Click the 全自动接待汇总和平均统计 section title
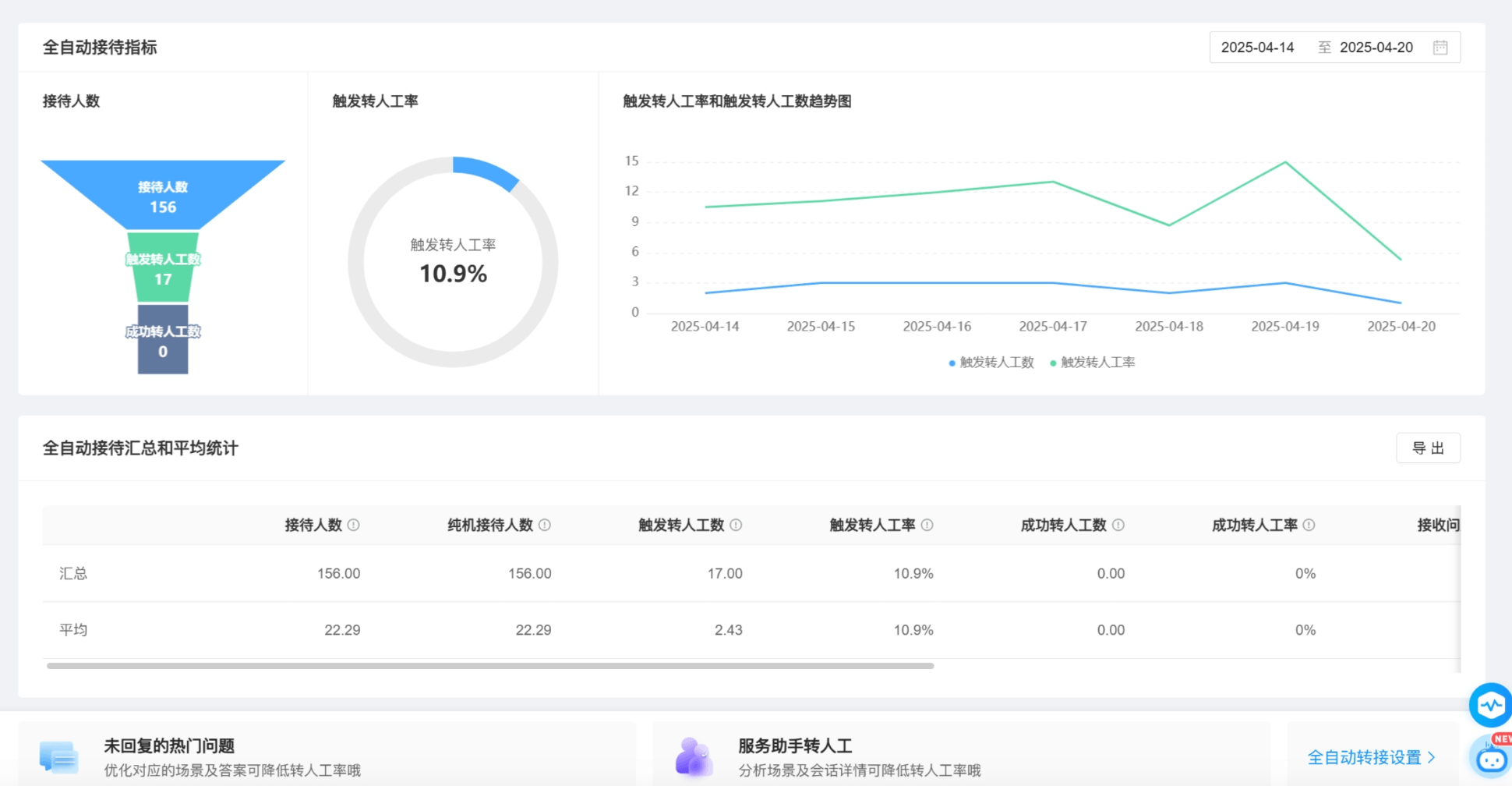 click(x=140, y=448)
